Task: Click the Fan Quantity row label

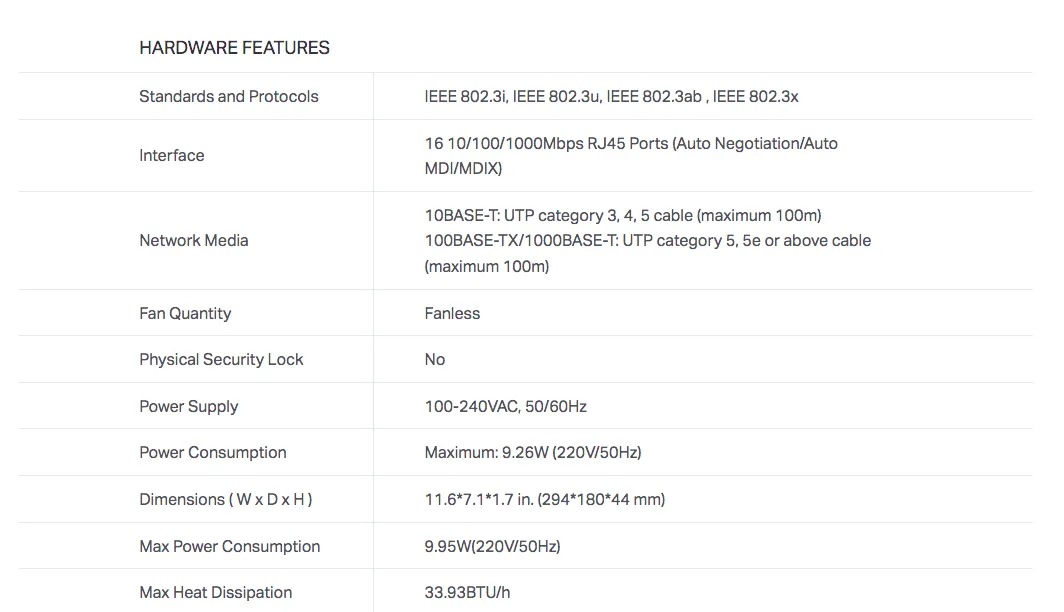Action: pos(185,313)
